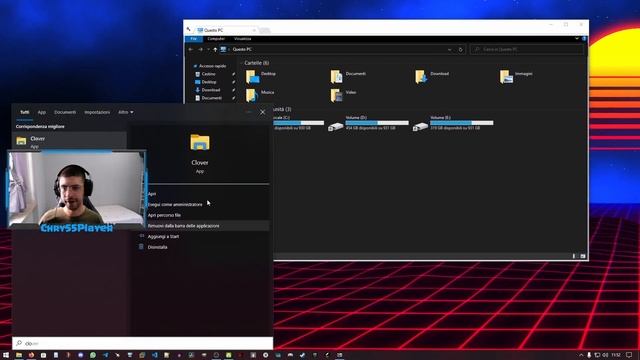Open the File Explorer help icon

tap(584, 39)
